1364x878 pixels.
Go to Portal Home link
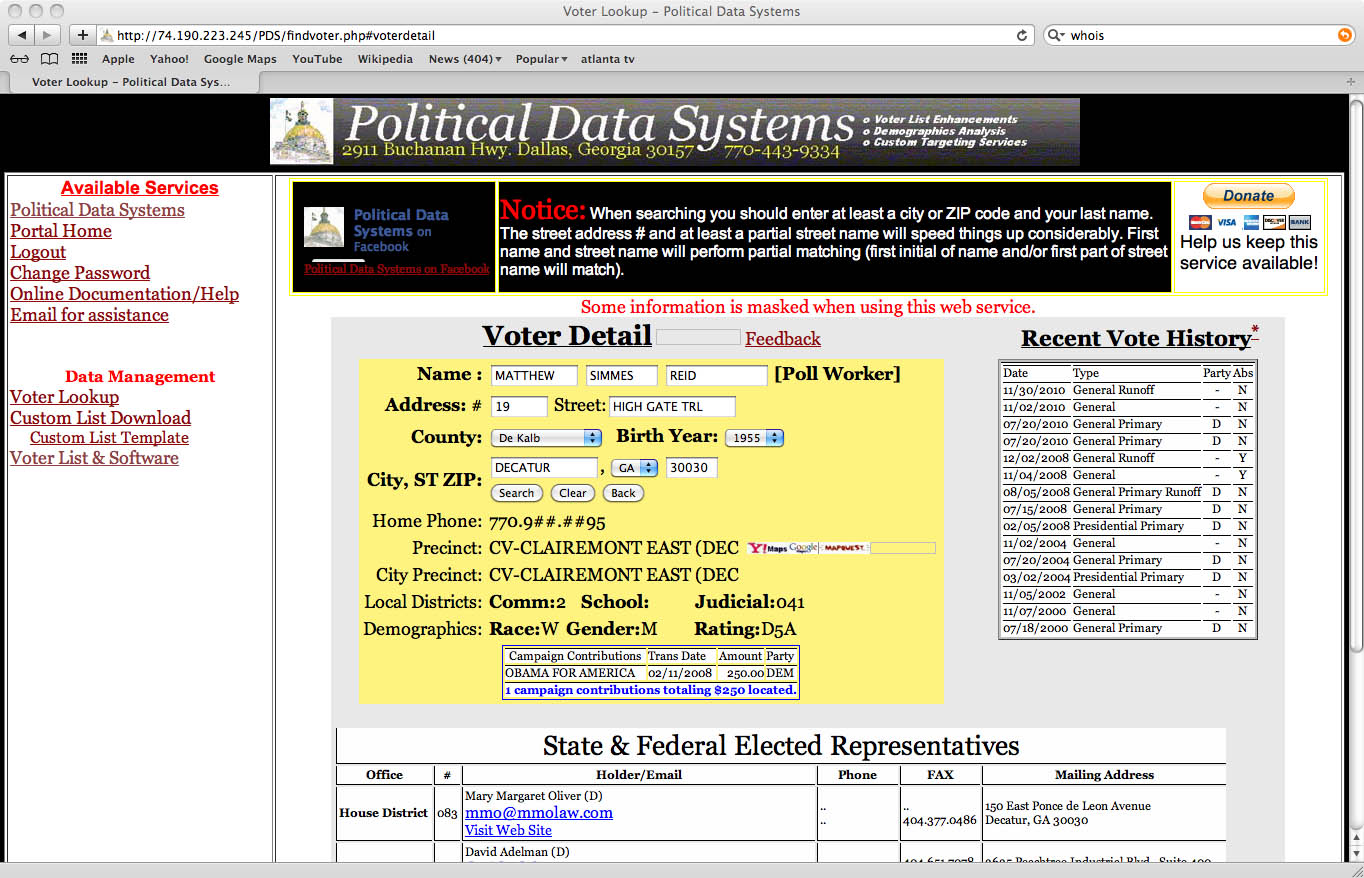(61, 231)
